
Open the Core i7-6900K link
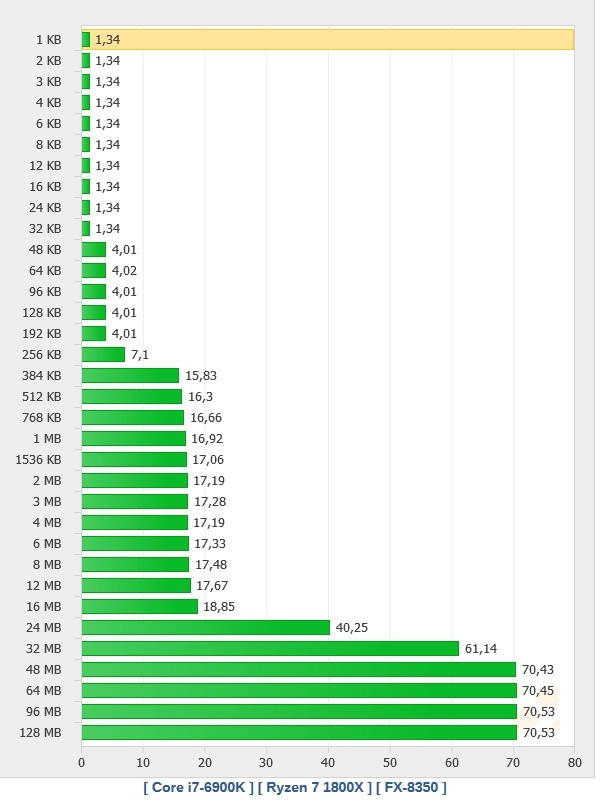201,787
